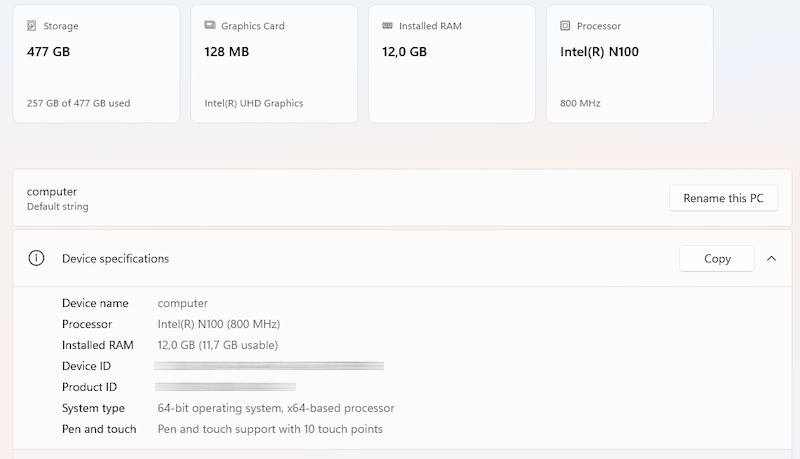Click the Device specifications header title
Image resolution: width=800 pixels, height=459 pixels.
[115, 258]
